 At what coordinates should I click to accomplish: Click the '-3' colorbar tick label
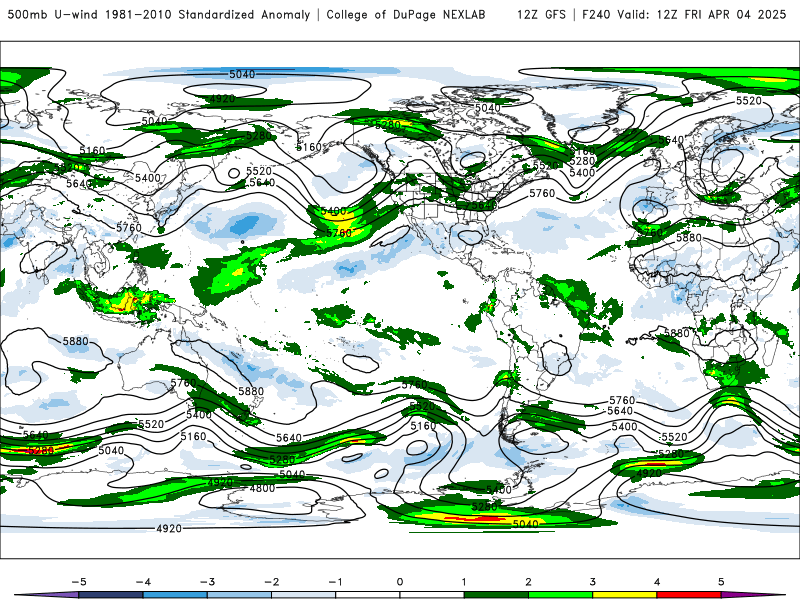[x=207, y=582]
